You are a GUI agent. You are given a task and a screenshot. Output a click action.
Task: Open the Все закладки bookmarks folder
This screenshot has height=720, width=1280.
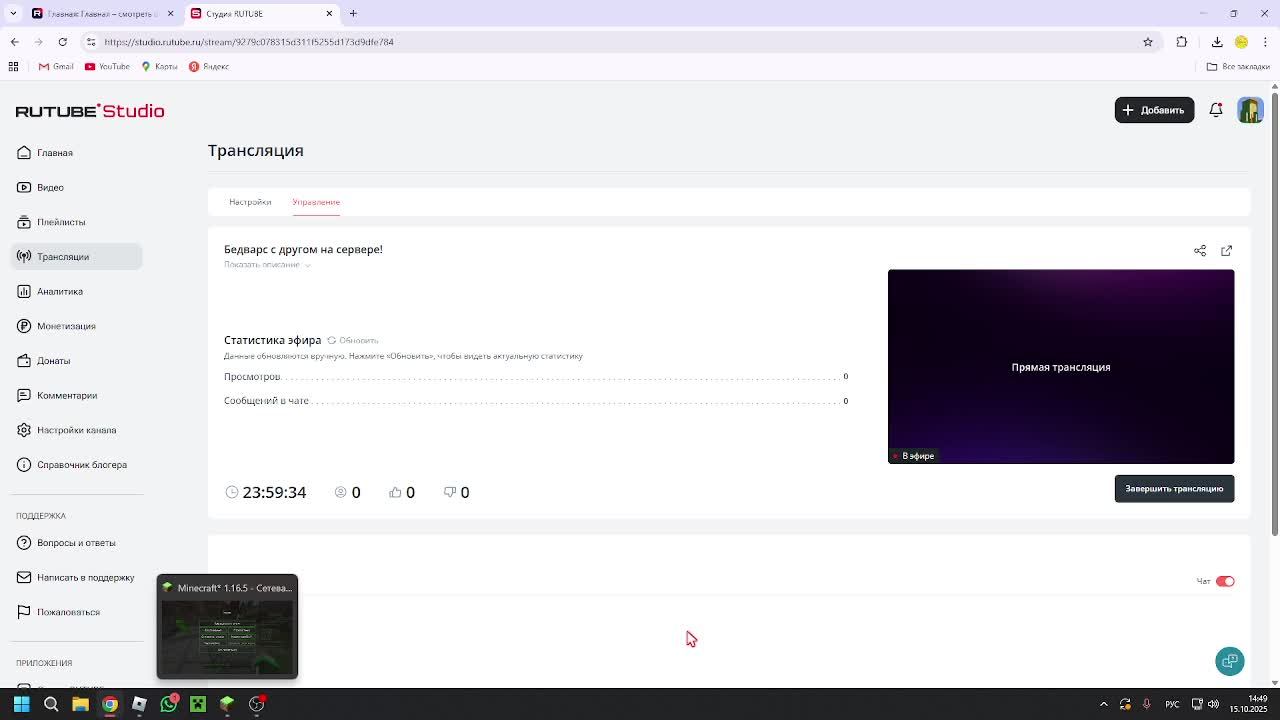point(1238,66)
